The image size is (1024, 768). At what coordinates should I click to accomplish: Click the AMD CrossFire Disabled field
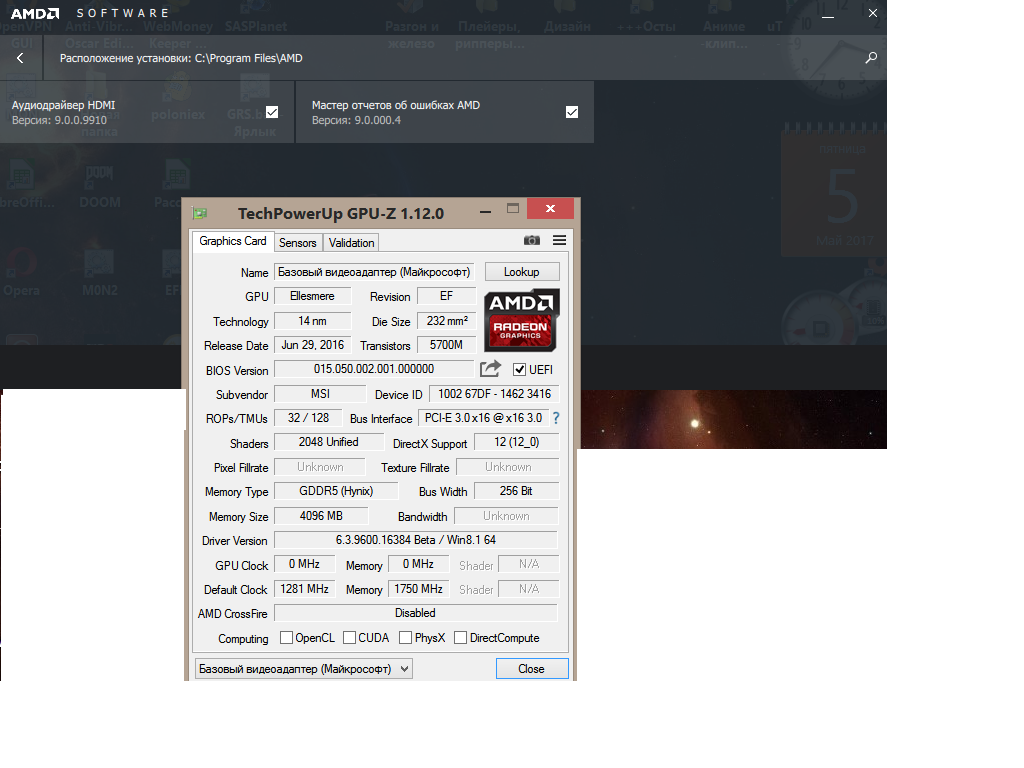point(416,613)
